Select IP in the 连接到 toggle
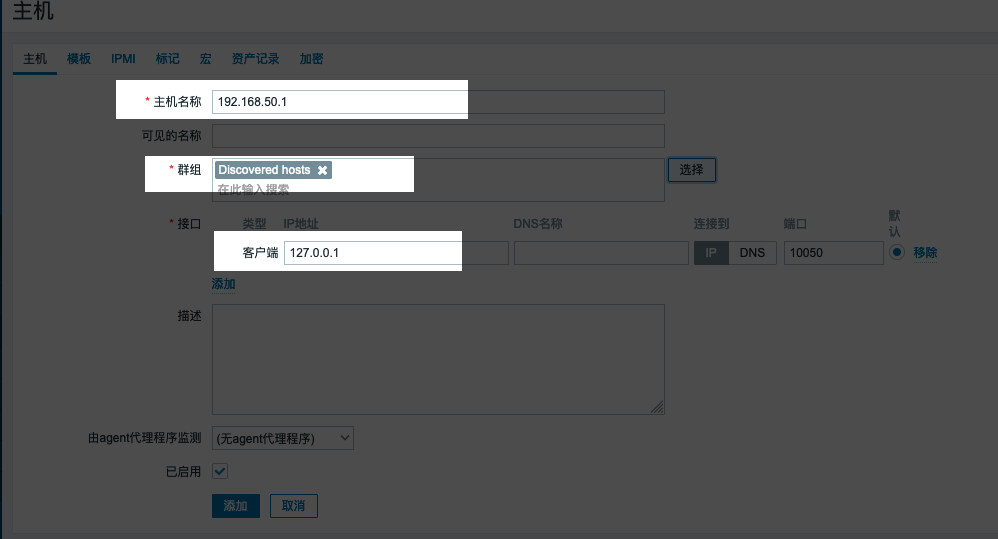998x539 pixels. click(711, 253)
